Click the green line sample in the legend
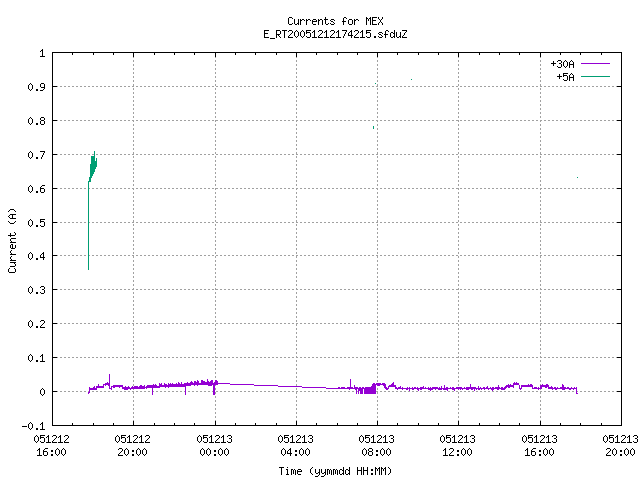 pyautogui.click(x=595, y=76)
